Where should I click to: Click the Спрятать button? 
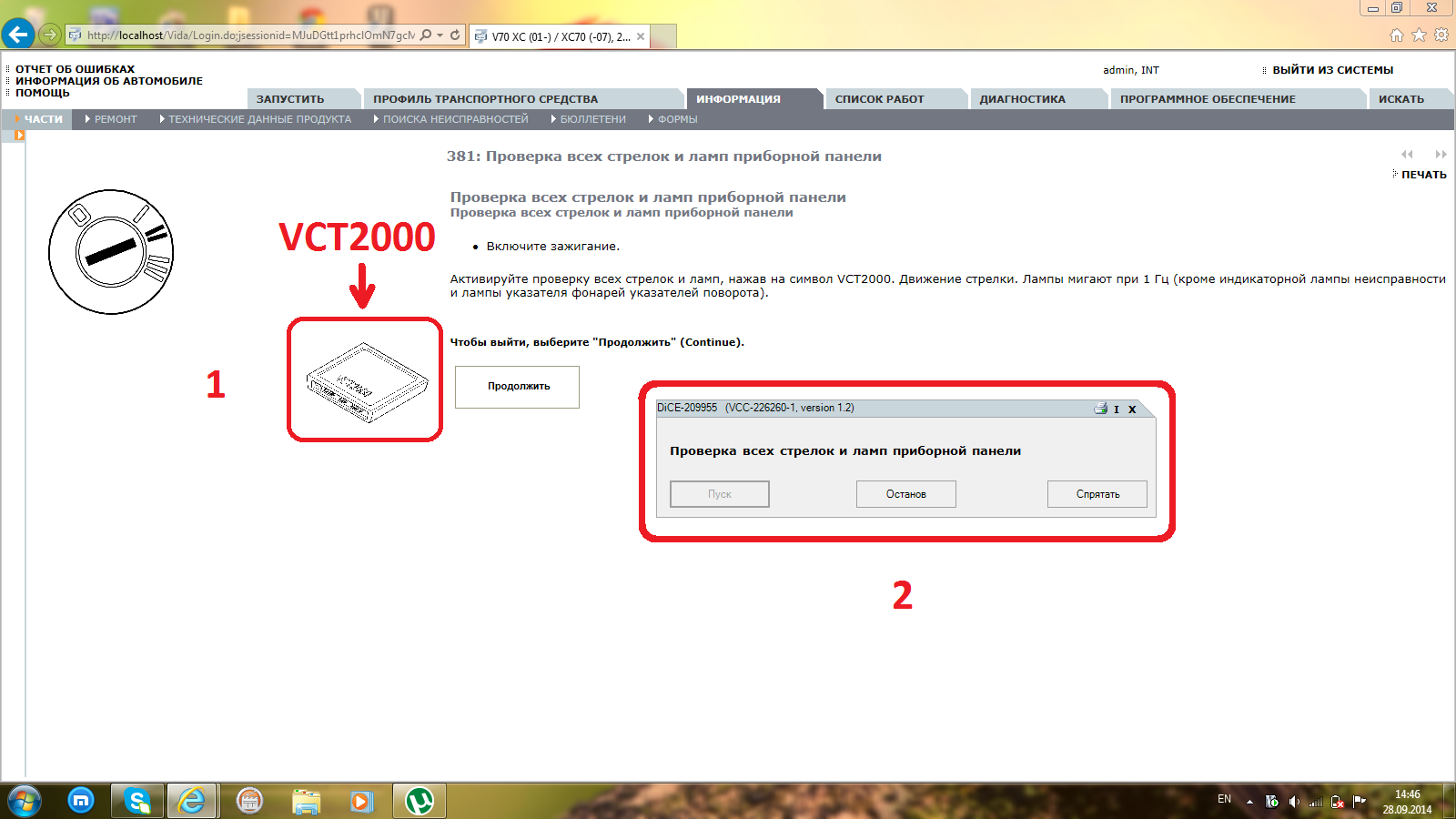[x=1097, y=494]
